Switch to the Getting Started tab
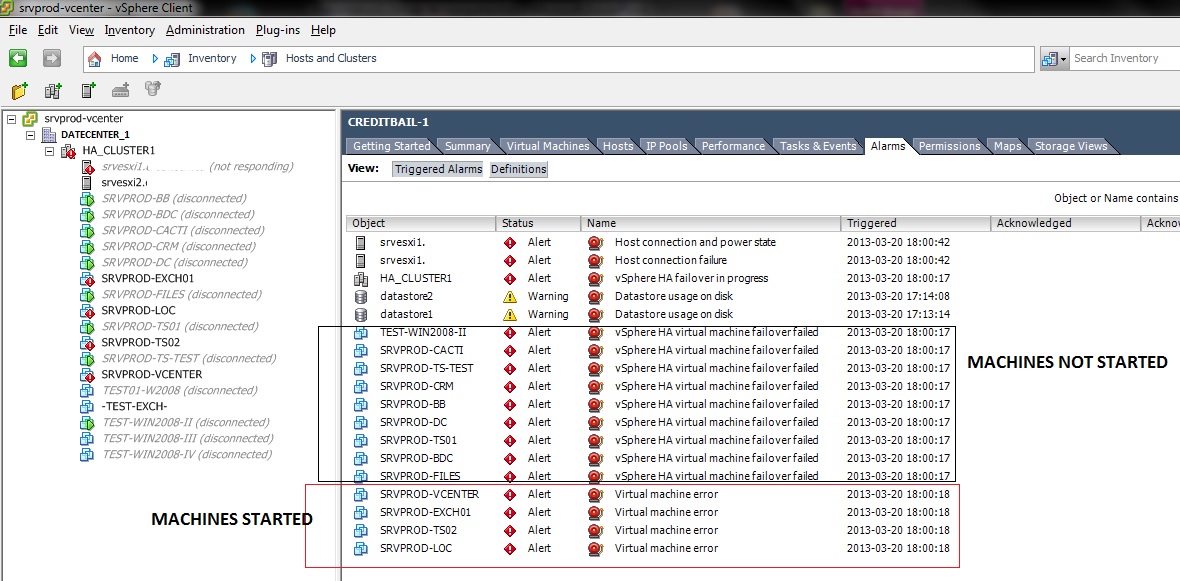The height and width of the screenshot is (581, 1180). click(x=391, y=146)
